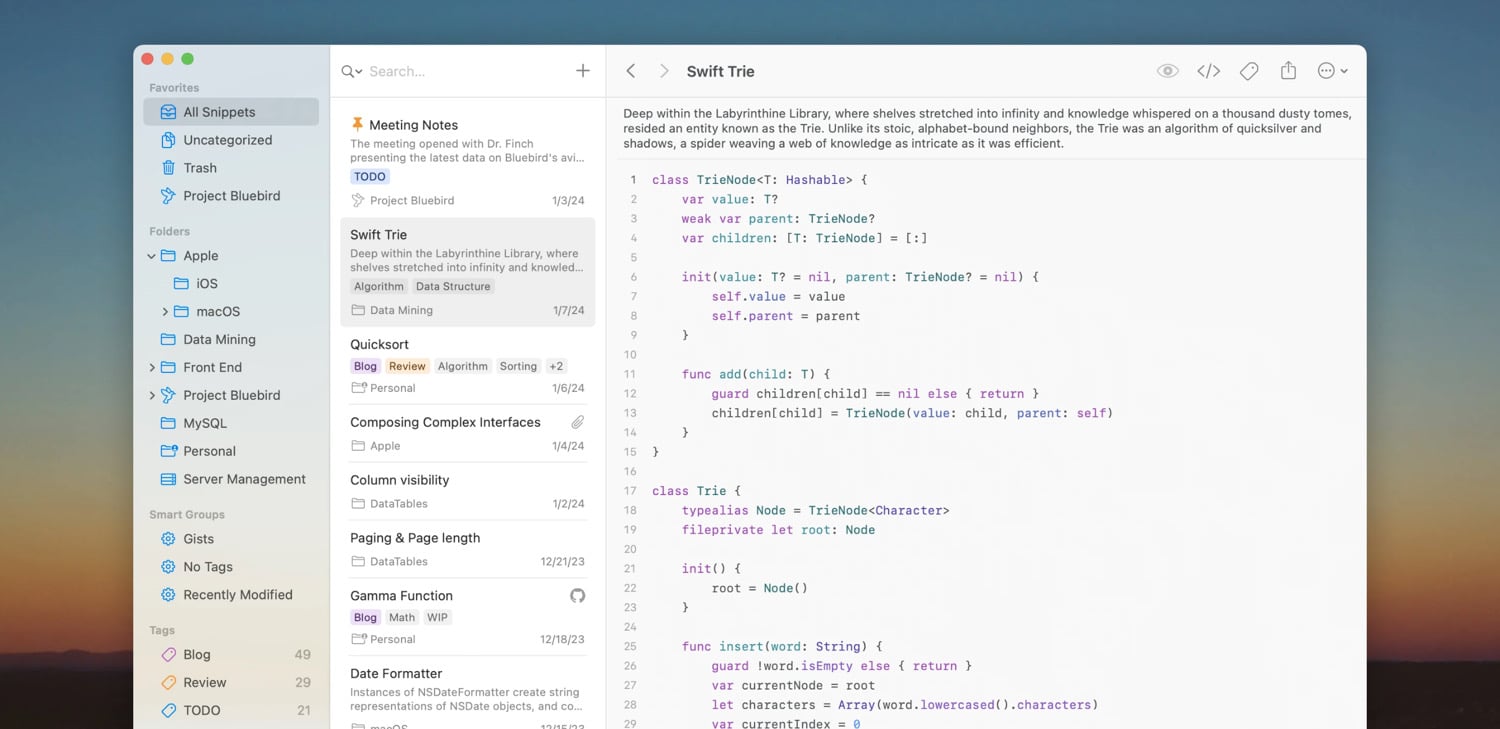Collapse the Apple folder

[x=152, y=256]
